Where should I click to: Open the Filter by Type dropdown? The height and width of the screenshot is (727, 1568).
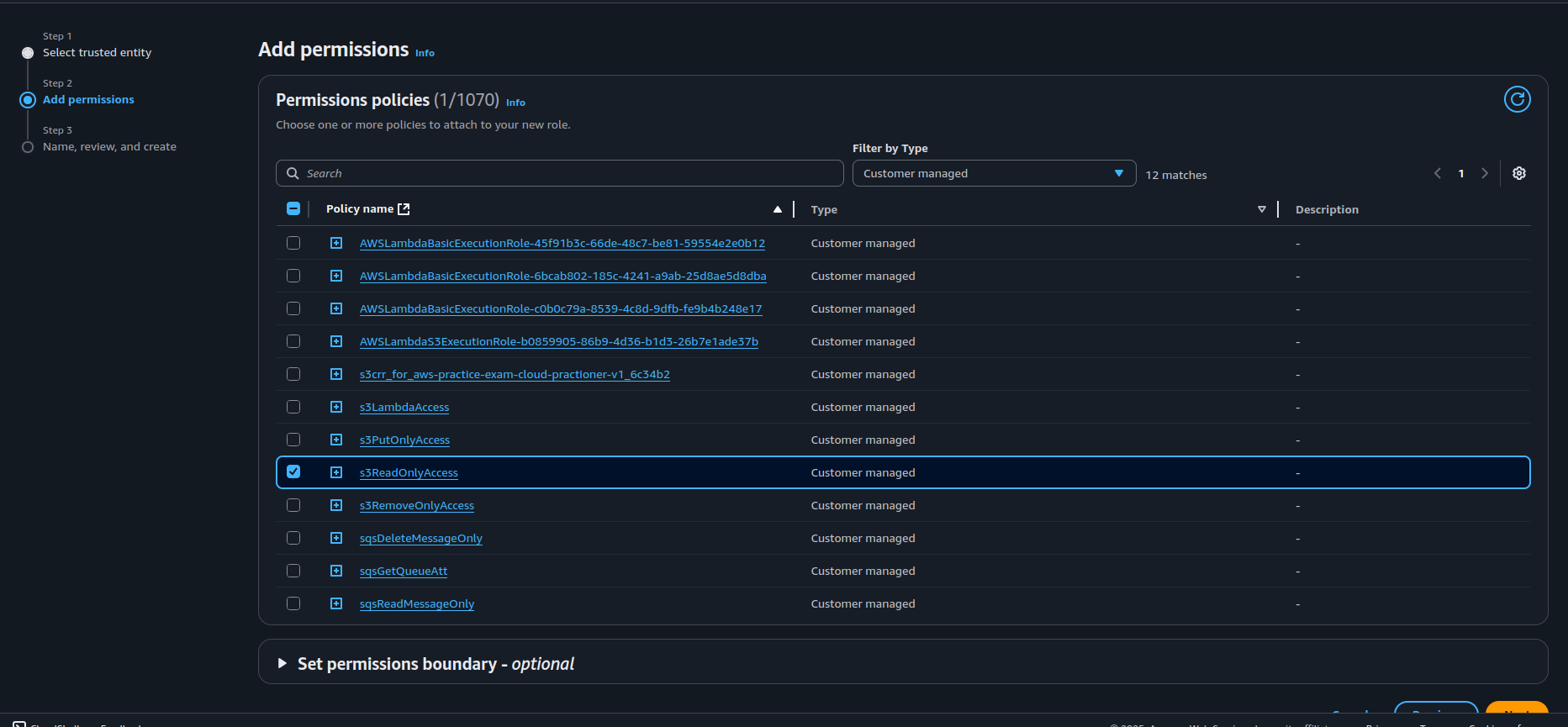[x=994, y=173]
